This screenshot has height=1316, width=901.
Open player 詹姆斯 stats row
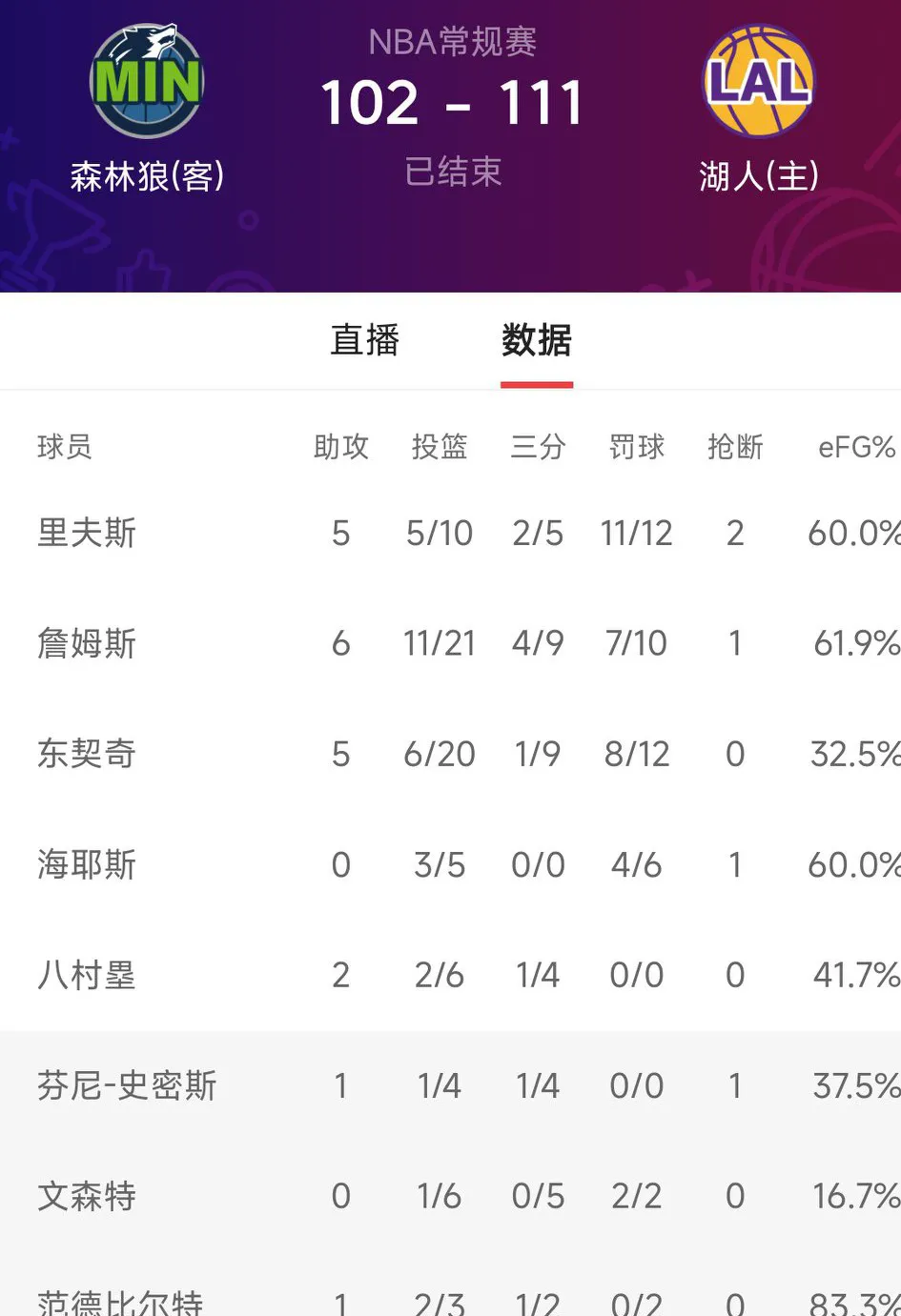(87, 643)
